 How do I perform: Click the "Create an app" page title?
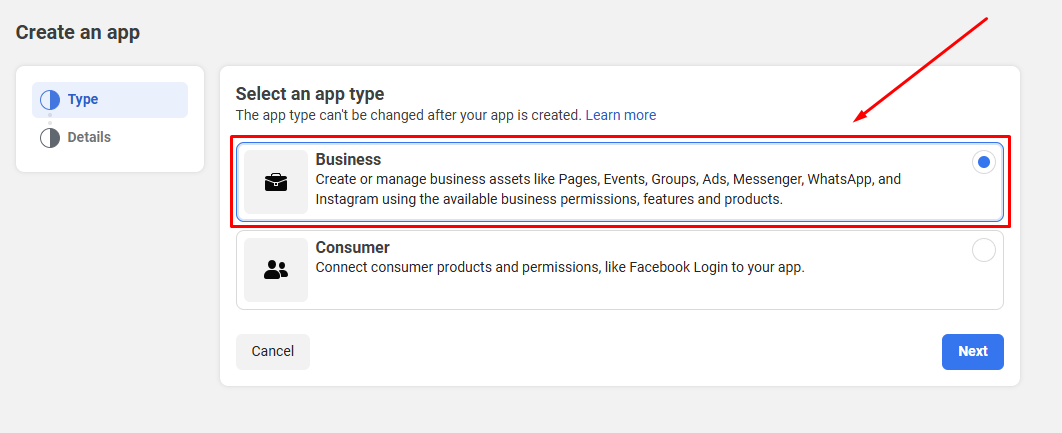point(78,33)
